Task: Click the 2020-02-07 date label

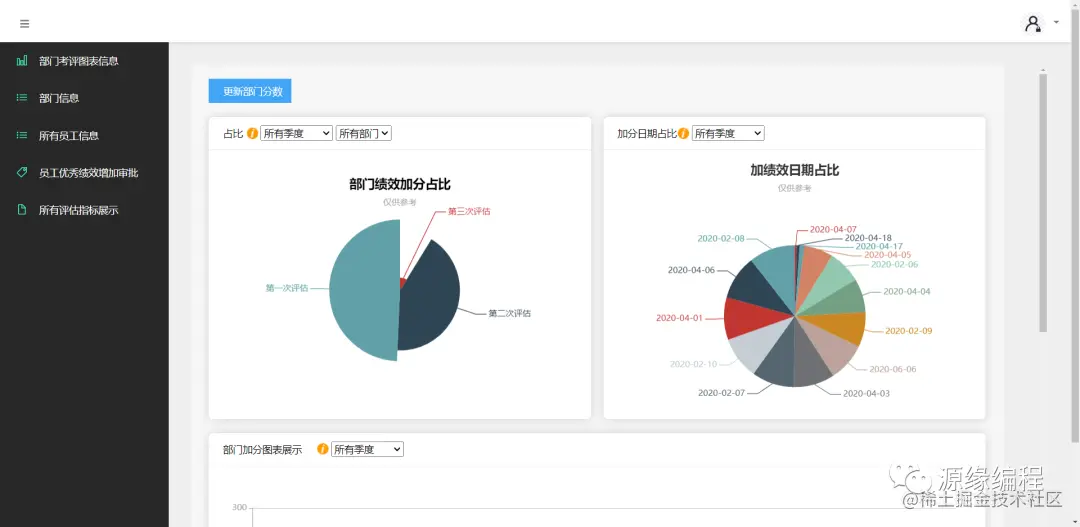Action: pyautogui.click(x=722, y=393)
